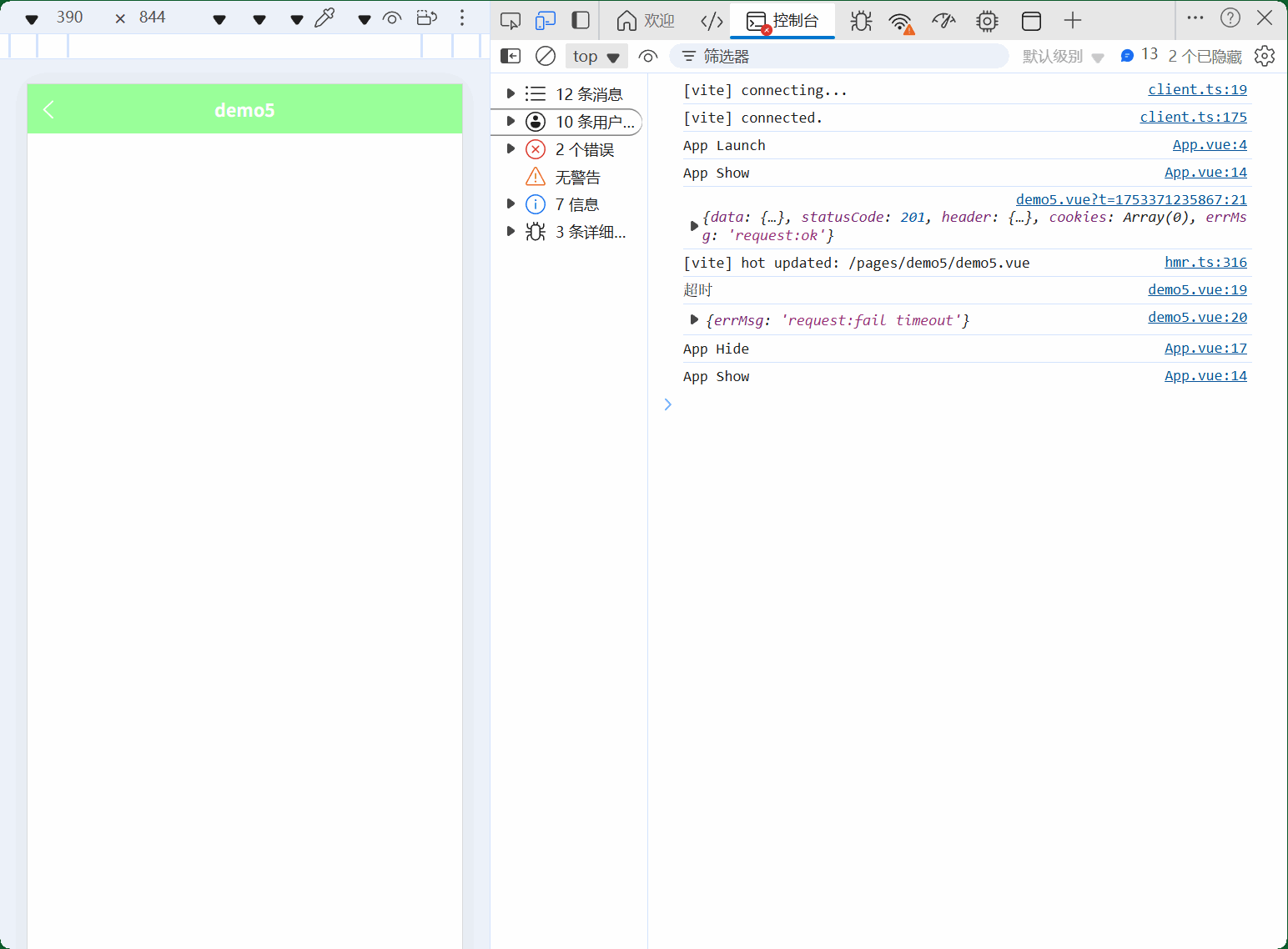Switch to the 欢迎 welcome tab
Screen dimensions: 1288x949
click(644, 20)
